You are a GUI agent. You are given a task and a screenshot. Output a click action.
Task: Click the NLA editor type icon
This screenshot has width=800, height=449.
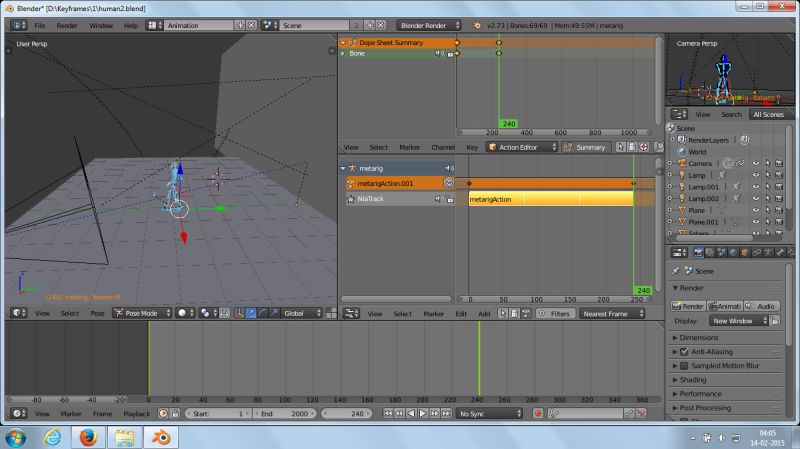tap(352, 313)
